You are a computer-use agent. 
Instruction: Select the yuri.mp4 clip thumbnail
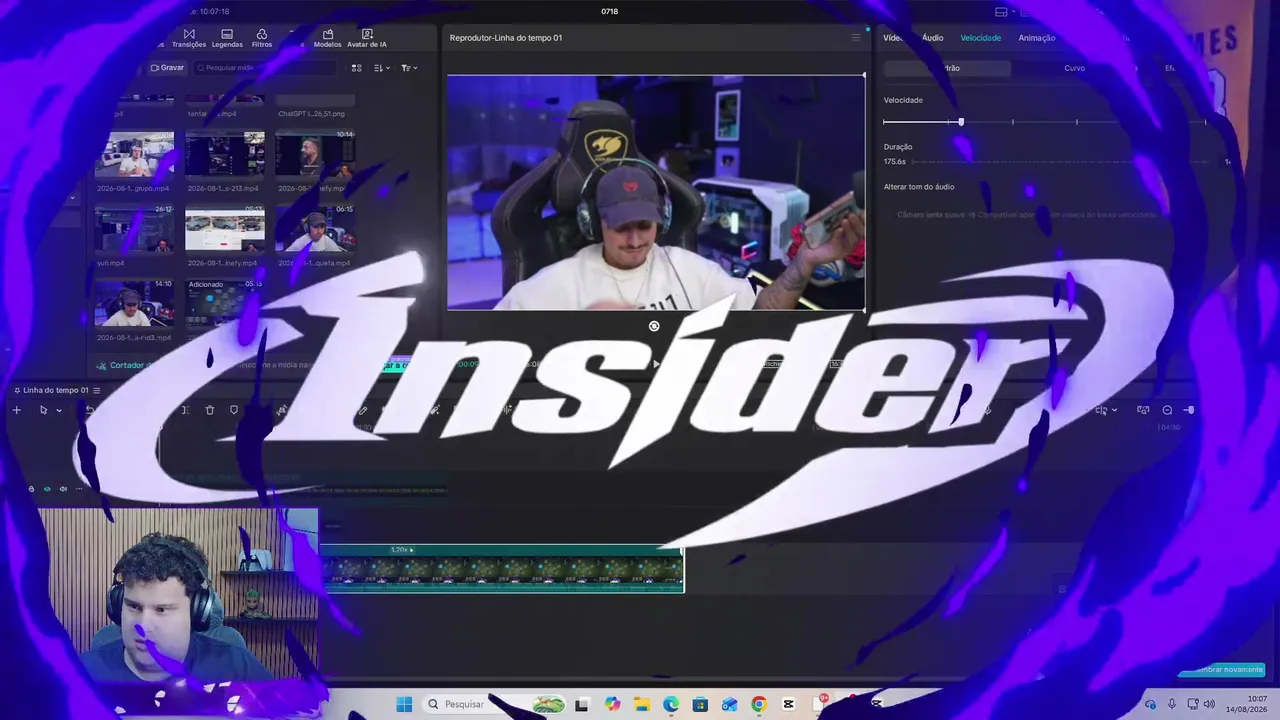[134, 230]
